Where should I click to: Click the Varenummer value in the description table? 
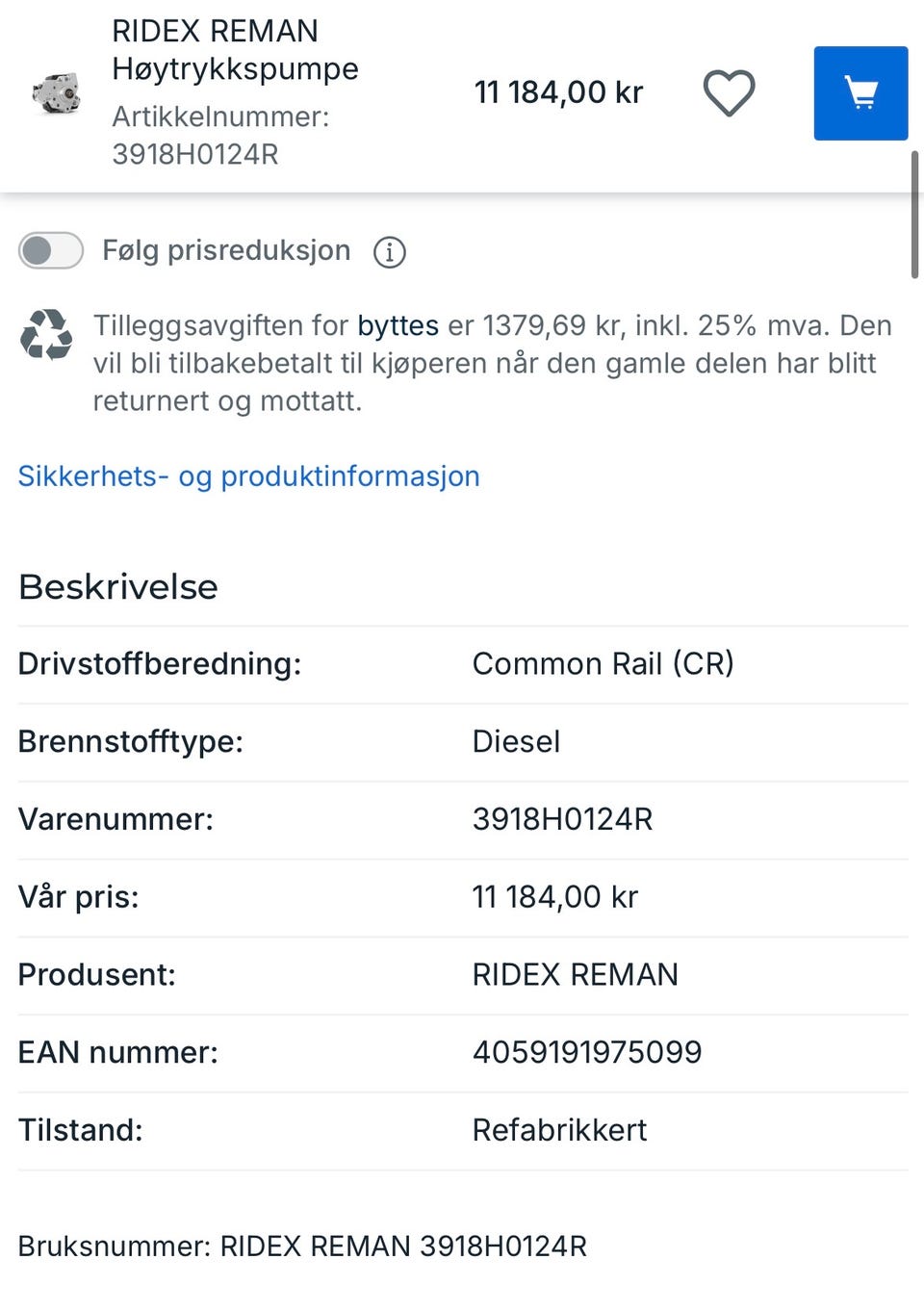(562, 819)
